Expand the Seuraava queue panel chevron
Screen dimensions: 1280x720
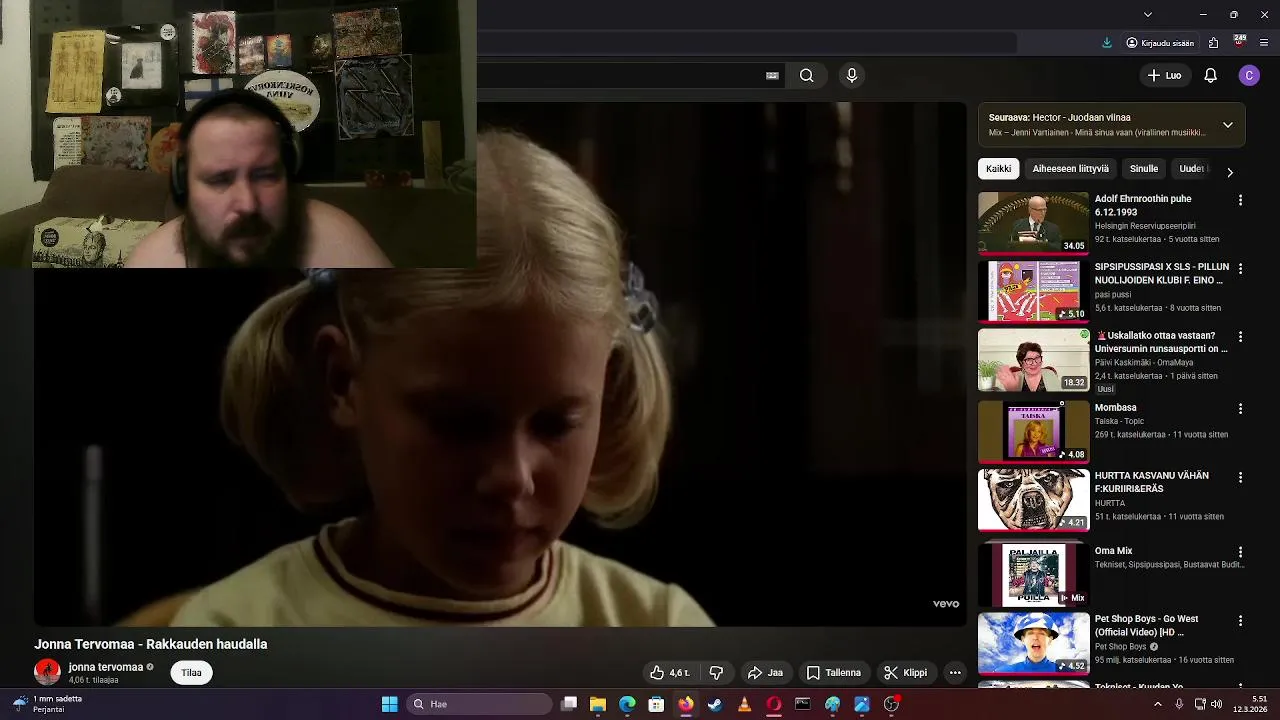tap(1228, 125)
